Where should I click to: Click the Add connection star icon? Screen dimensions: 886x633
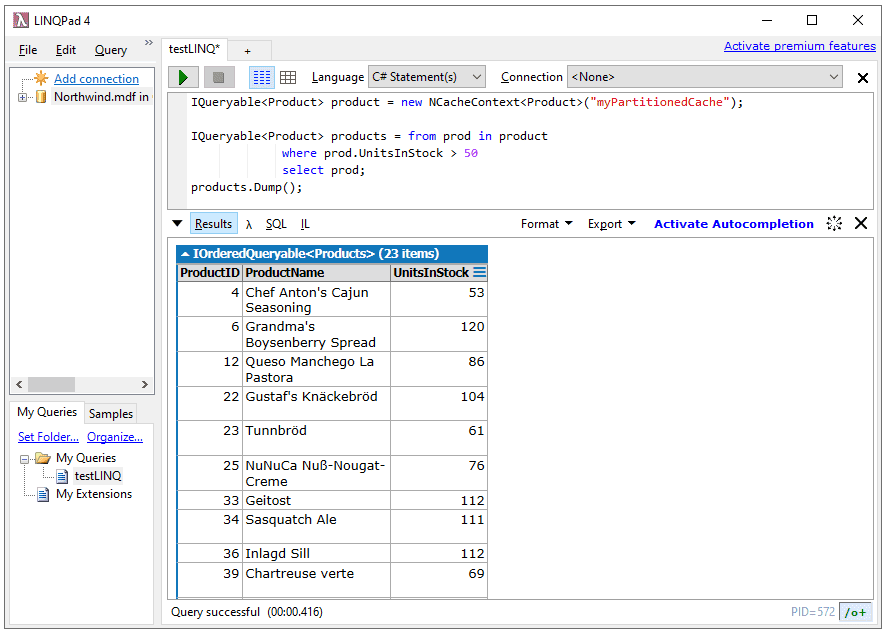[41, 79]
